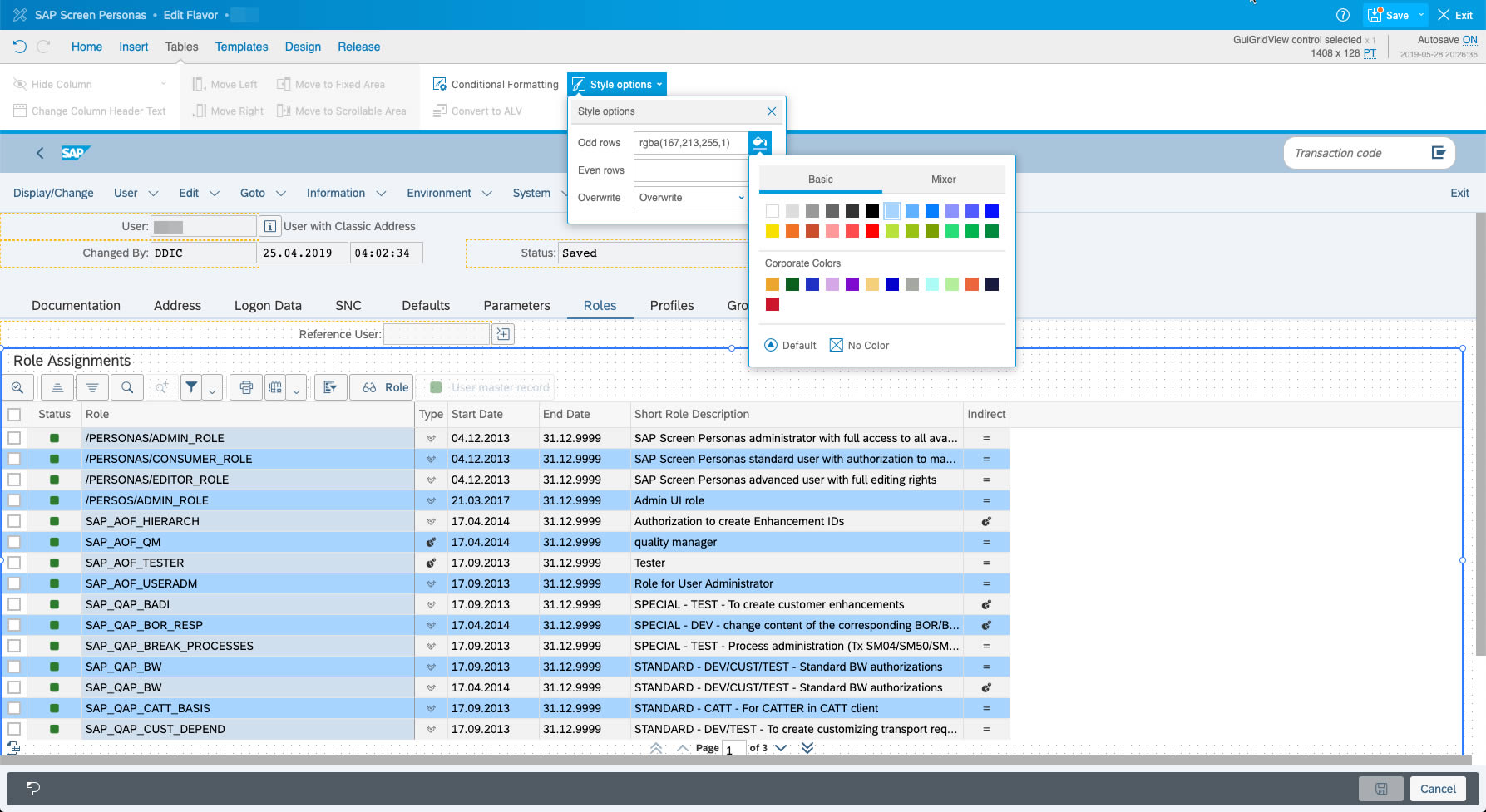
Task: Expand the Save button dropdown arrow
Action: click(x=1421, y=15)
